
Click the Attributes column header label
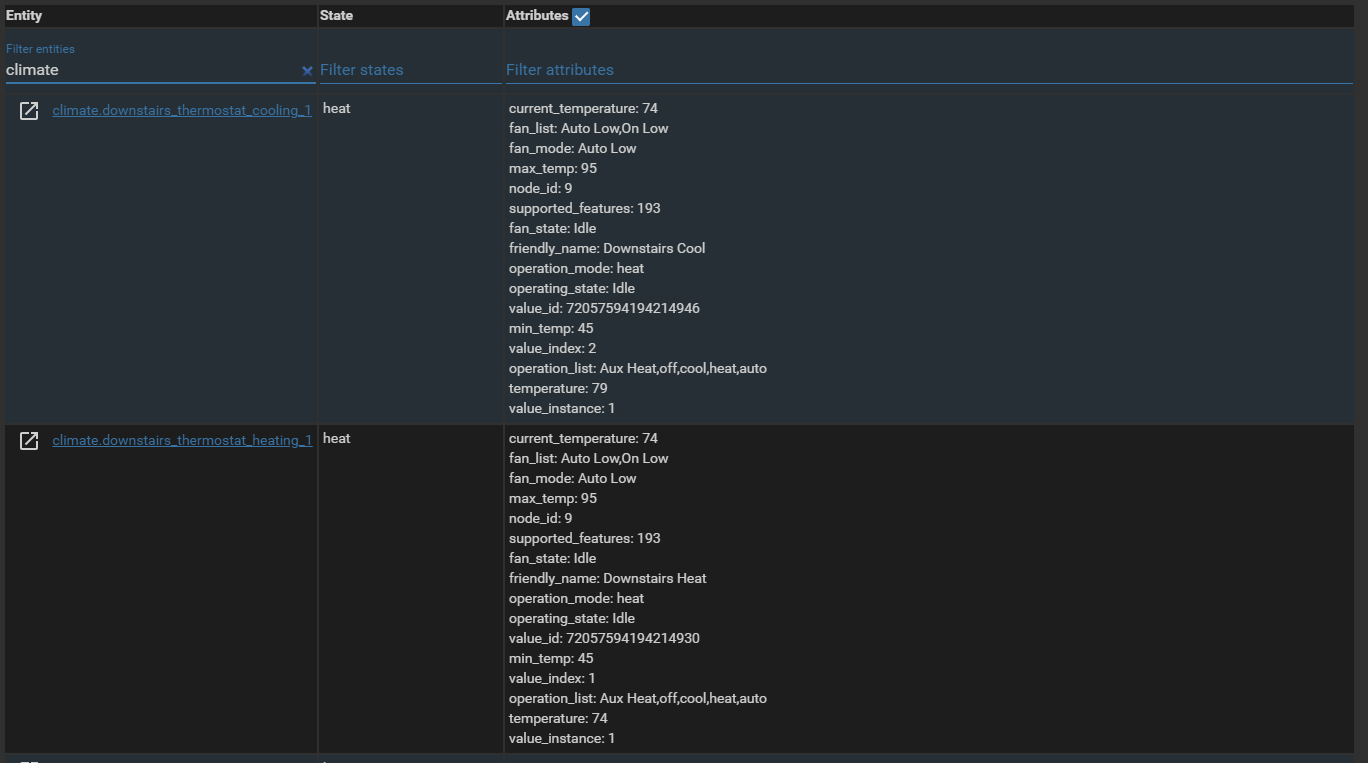click(x=537, y=16)
